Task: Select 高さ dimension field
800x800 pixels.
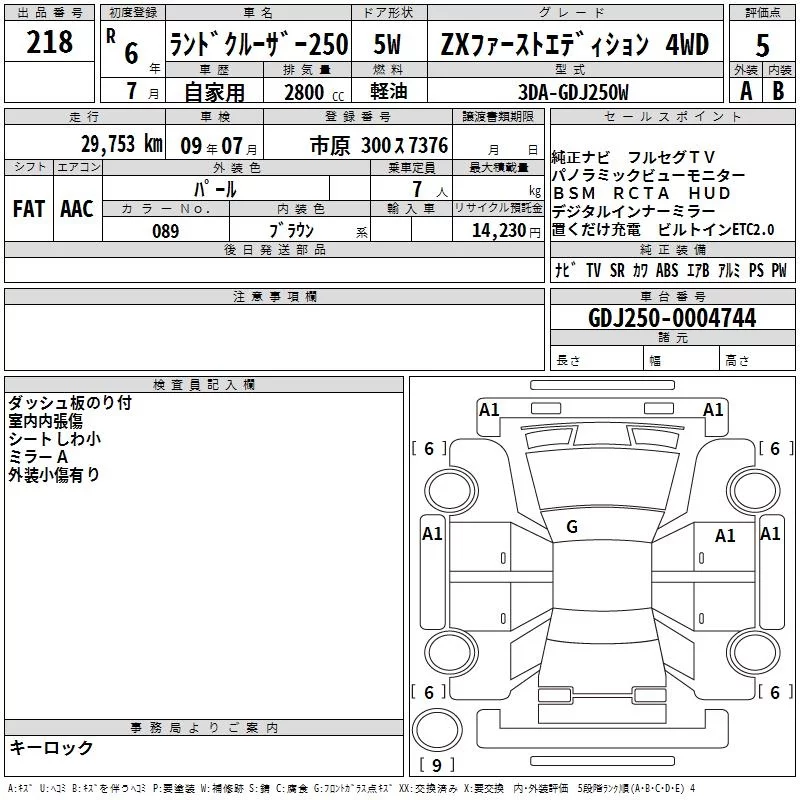Action: (757, 359)
